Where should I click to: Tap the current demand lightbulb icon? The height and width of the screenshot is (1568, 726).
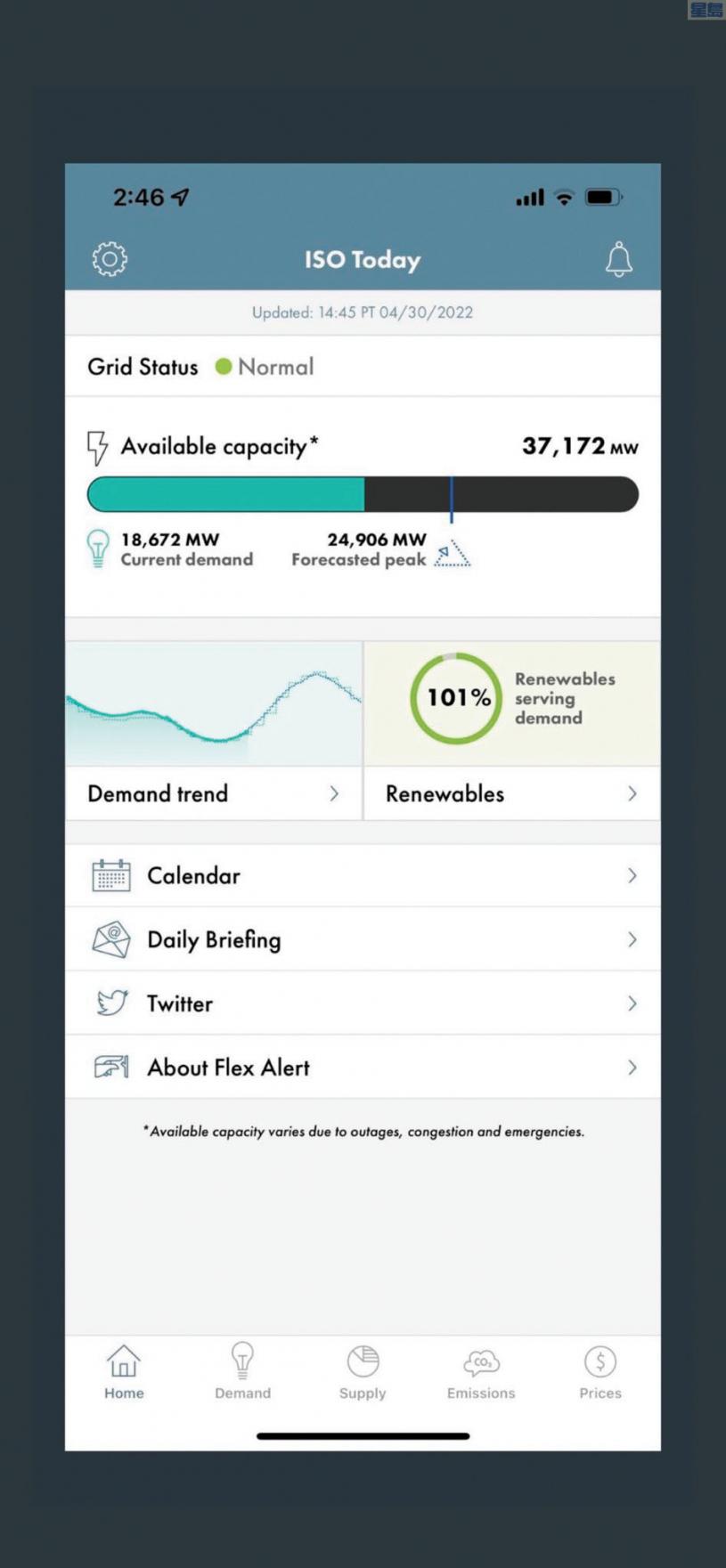pyautogui.click(x=98, y=548)
